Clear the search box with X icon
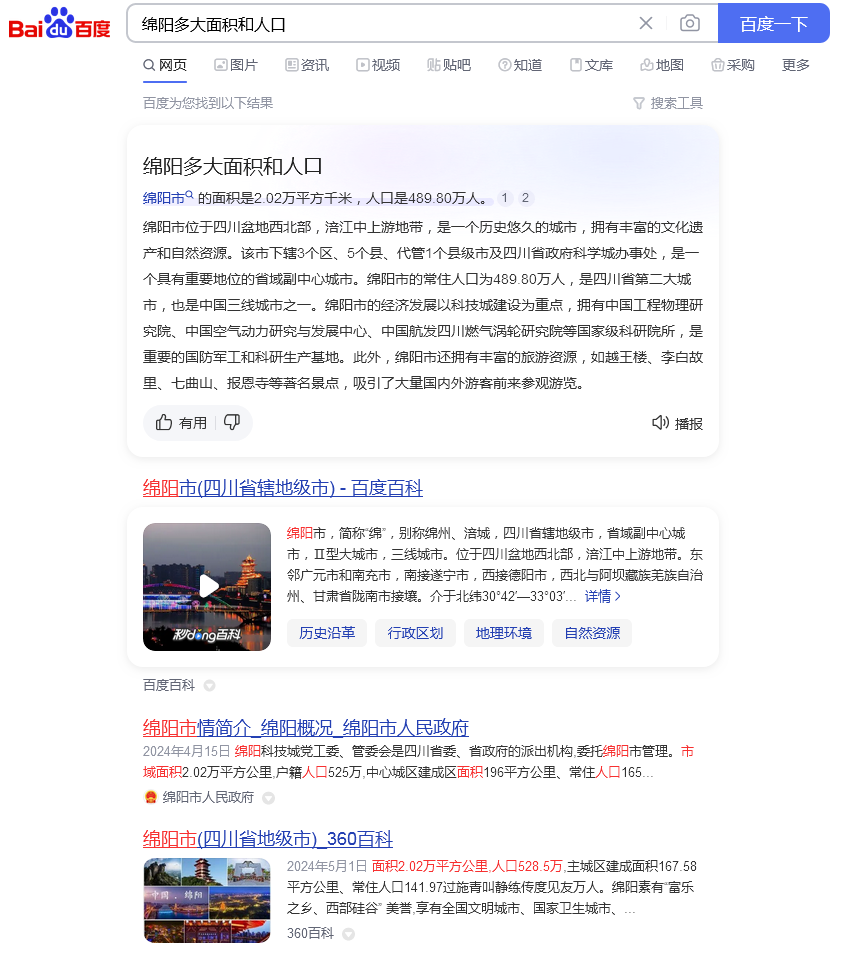 (x=645, y=23)
